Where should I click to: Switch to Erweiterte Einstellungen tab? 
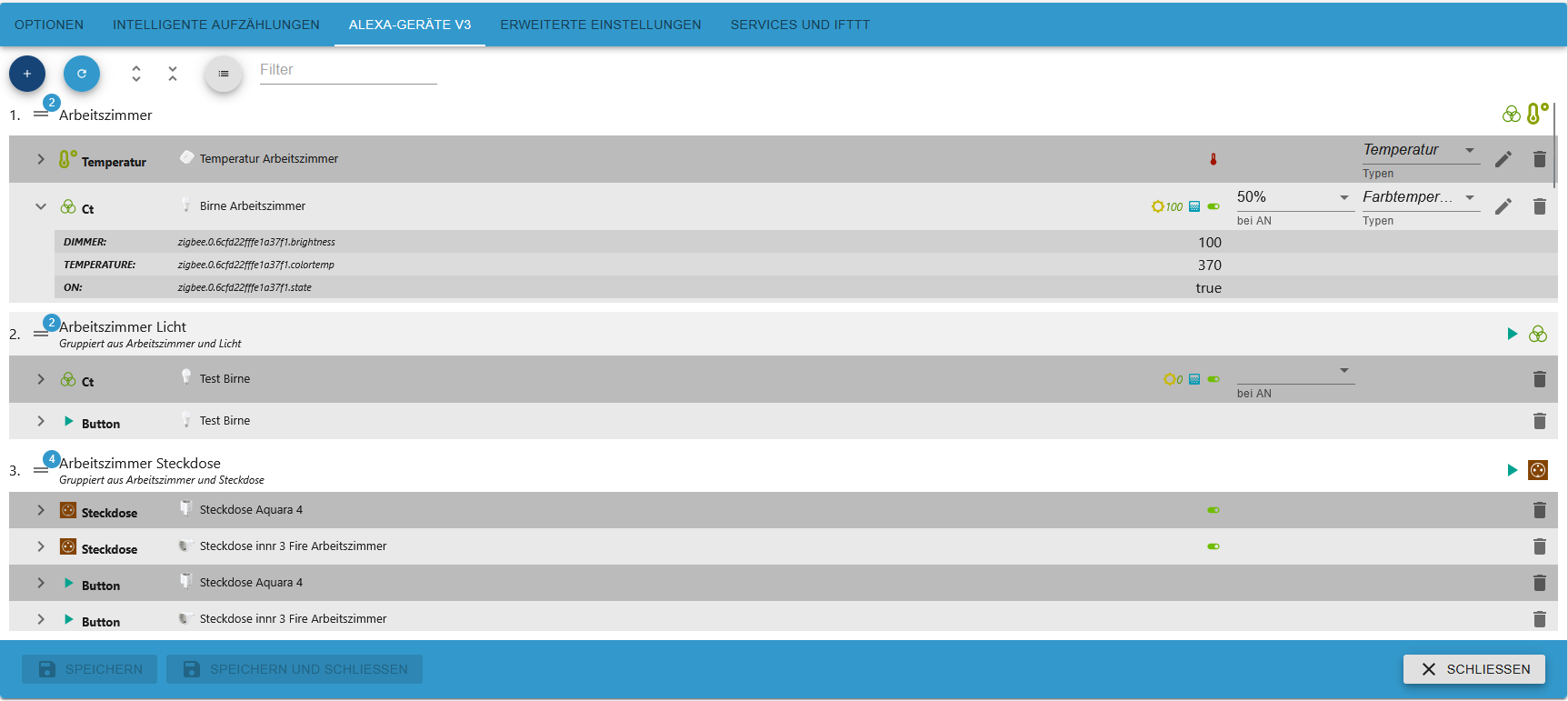[x=600, y=25]
